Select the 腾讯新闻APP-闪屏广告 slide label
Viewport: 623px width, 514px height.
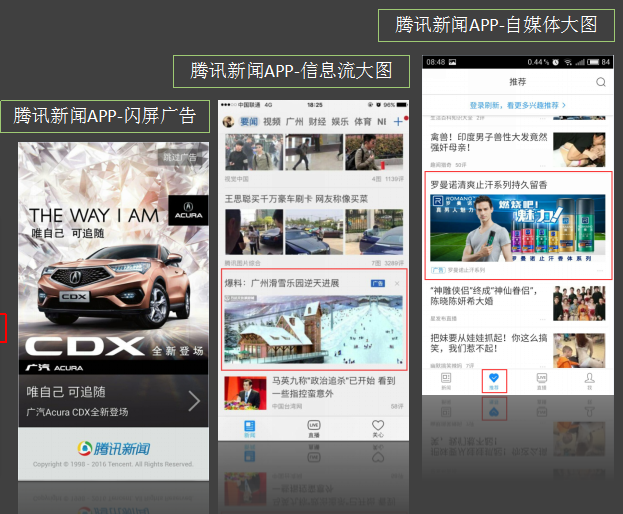tap(105, 116)
